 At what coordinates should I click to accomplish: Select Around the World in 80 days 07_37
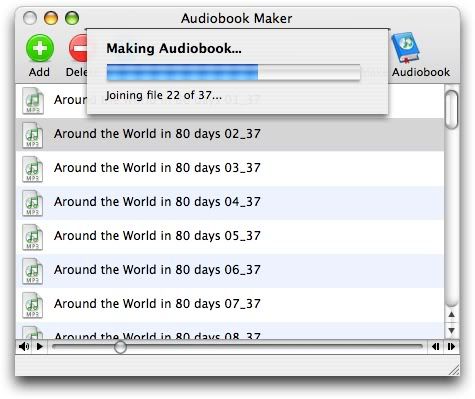(230, 304)
